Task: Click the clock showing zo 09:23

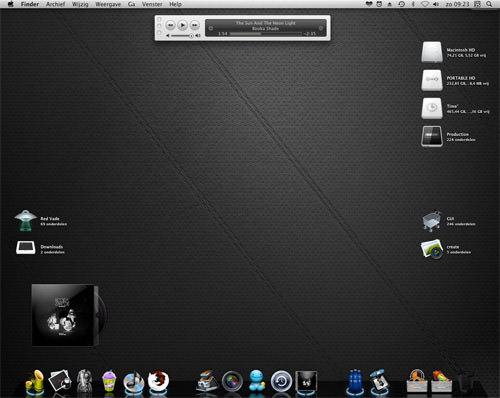Action: click(457, 4)
